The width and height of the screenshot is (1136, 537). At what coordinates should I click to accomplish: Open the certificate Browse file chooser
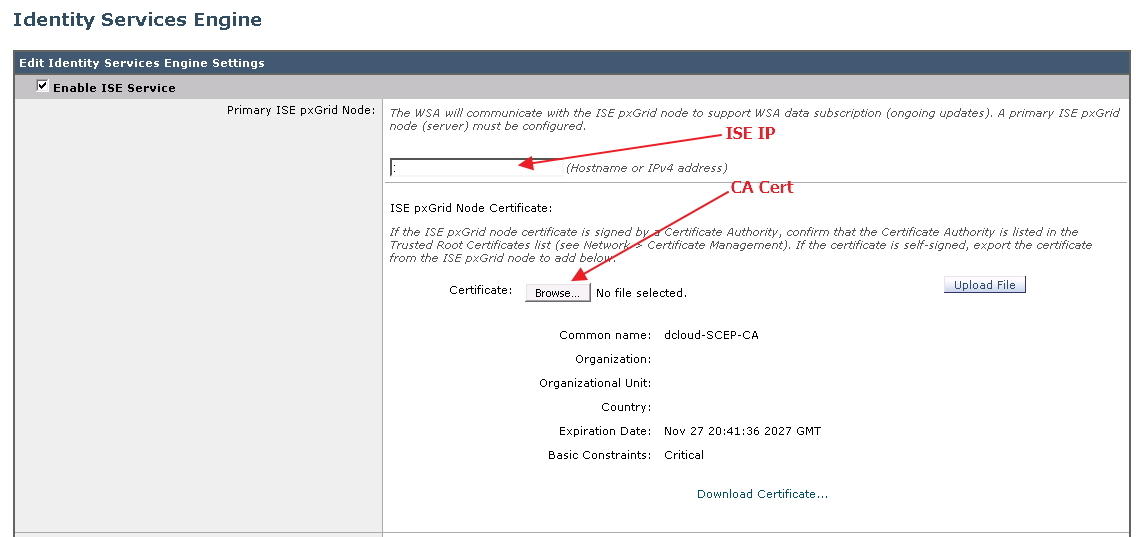558,293
